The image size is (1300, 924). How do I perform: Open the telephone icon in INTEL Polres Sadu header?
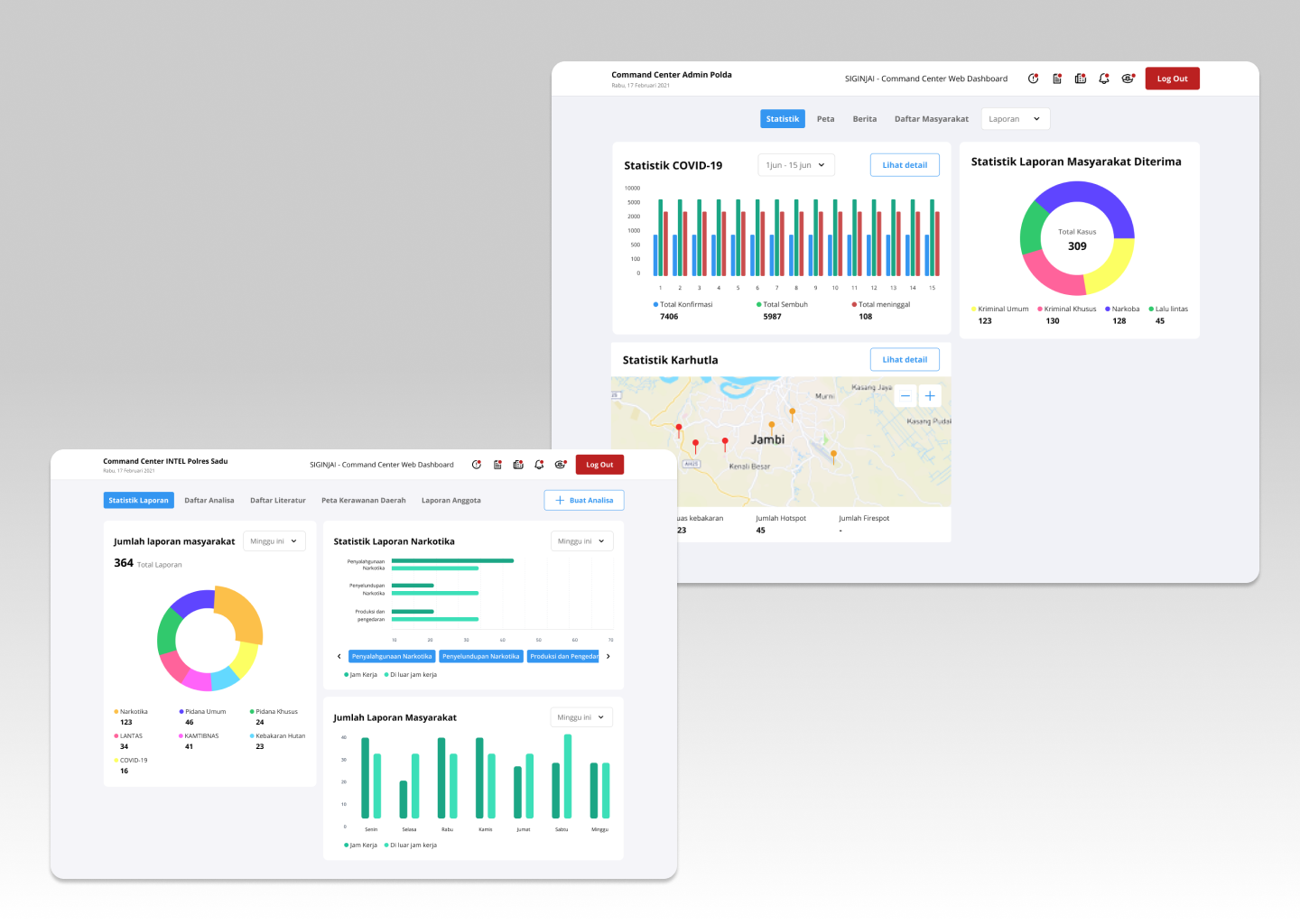tap(560, 465)
